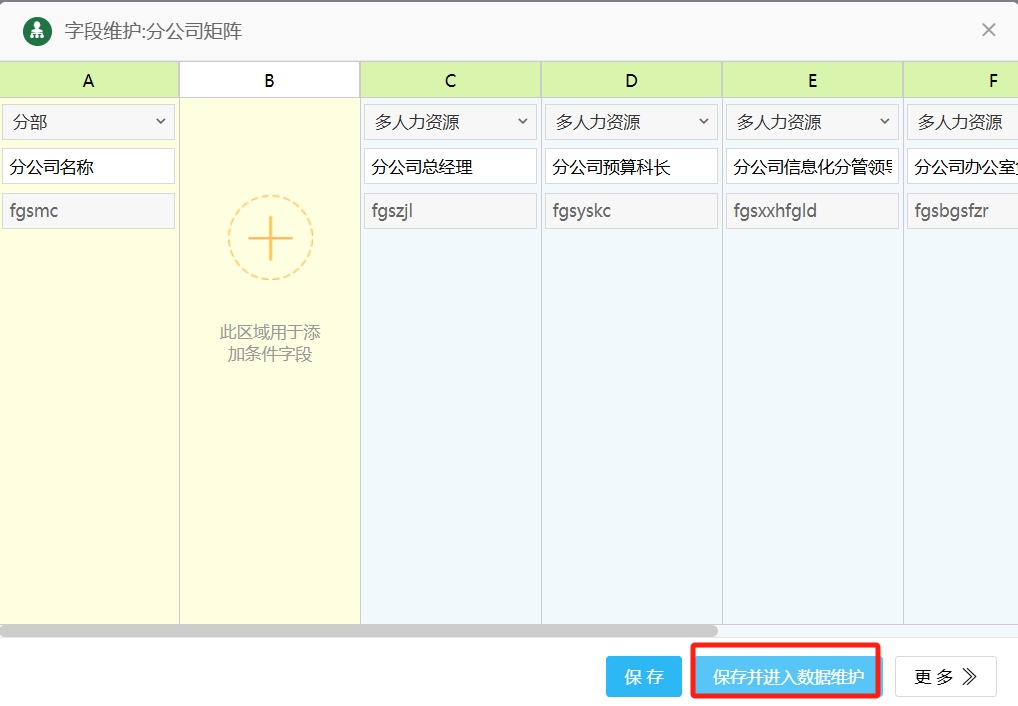1018x706 pixels.
Task: Select column header B
Action: (x=269, y=81)
